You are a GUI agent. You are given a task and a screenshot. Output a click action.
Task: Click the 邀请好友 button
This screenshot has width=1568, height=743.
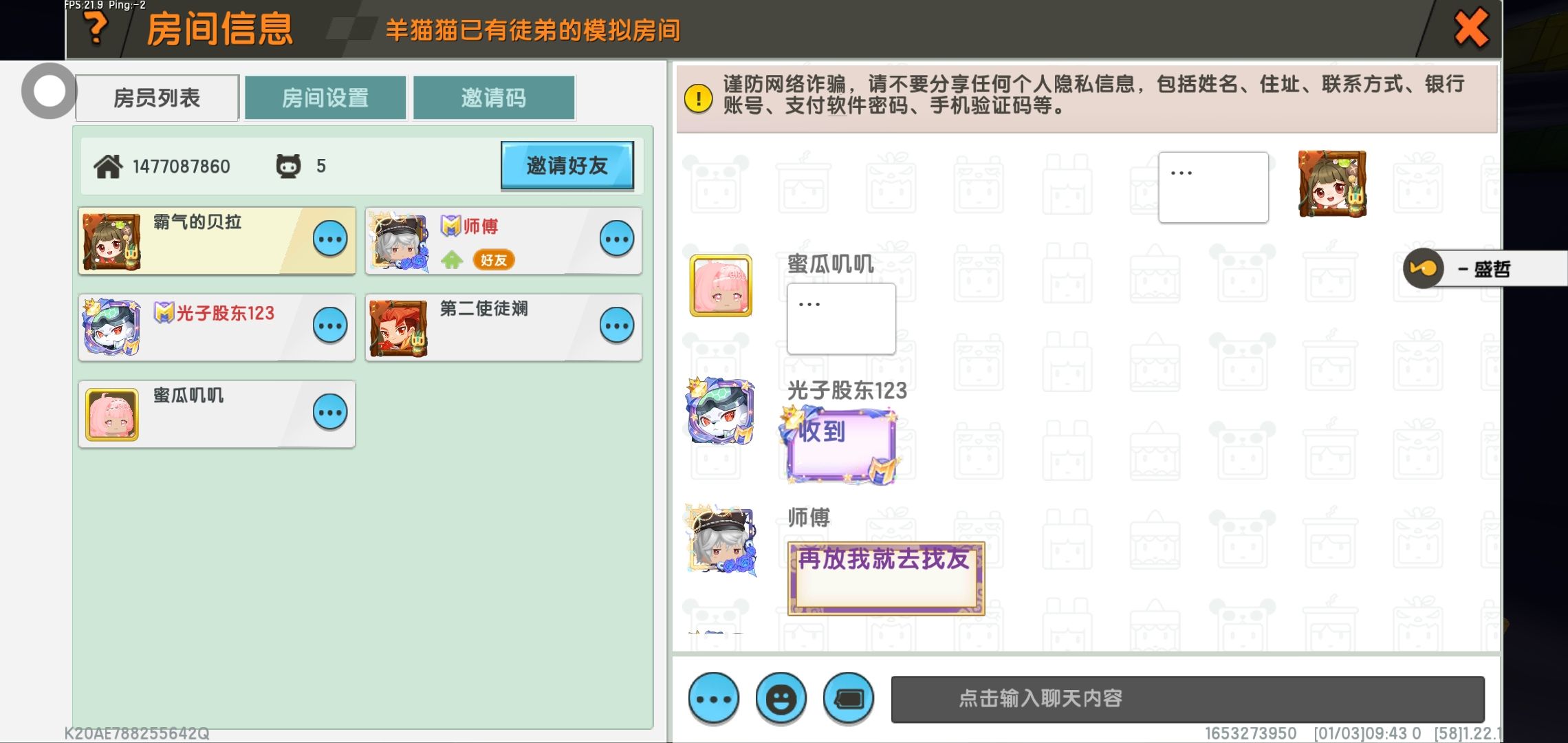click(567, 165)
